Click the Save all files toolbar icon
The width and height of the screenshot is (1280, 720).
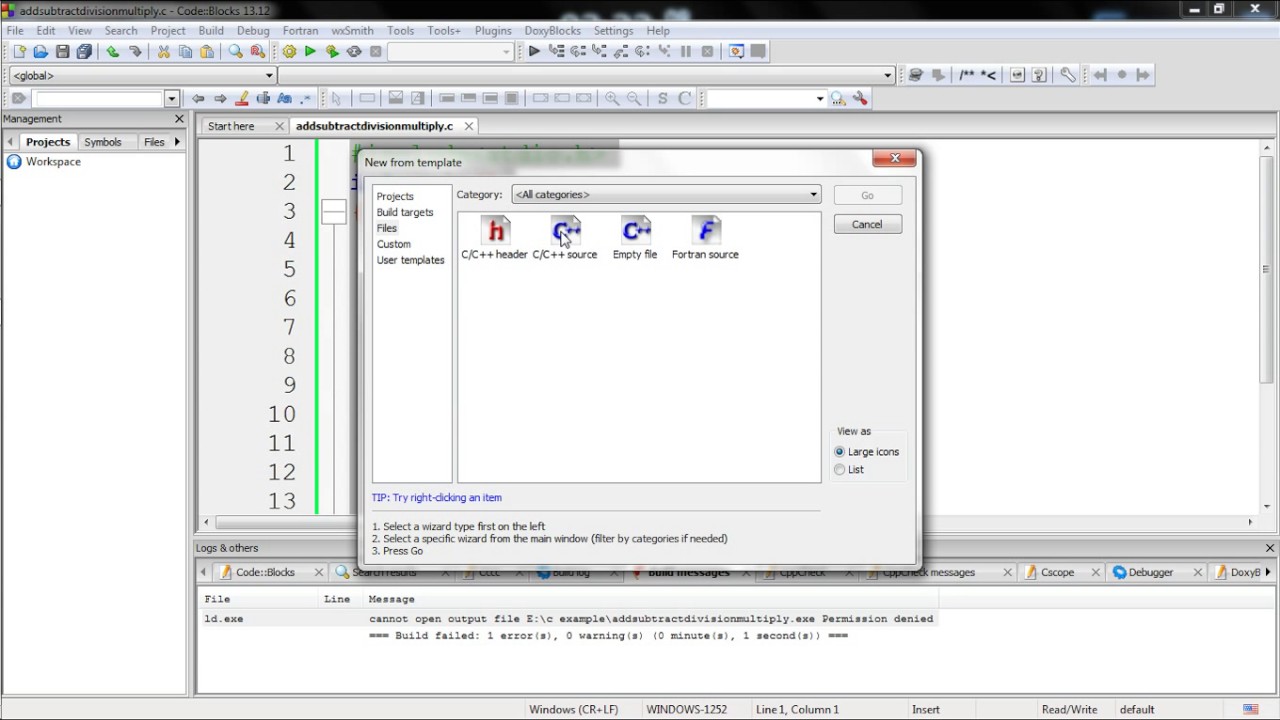point(84,52)
